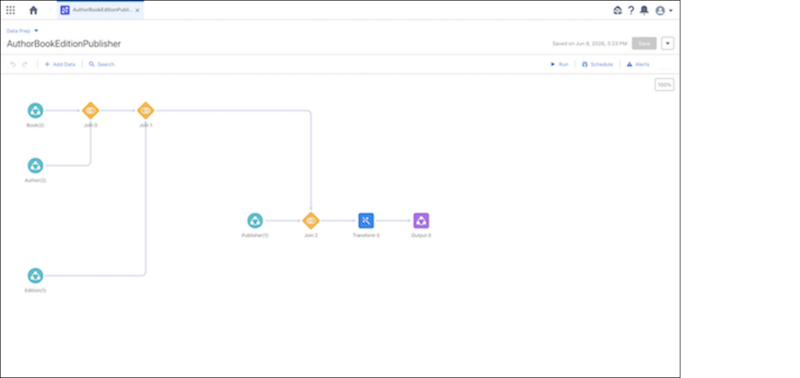Select the Book(2) input node
The image size is (800, 378).
pos(35,110)
